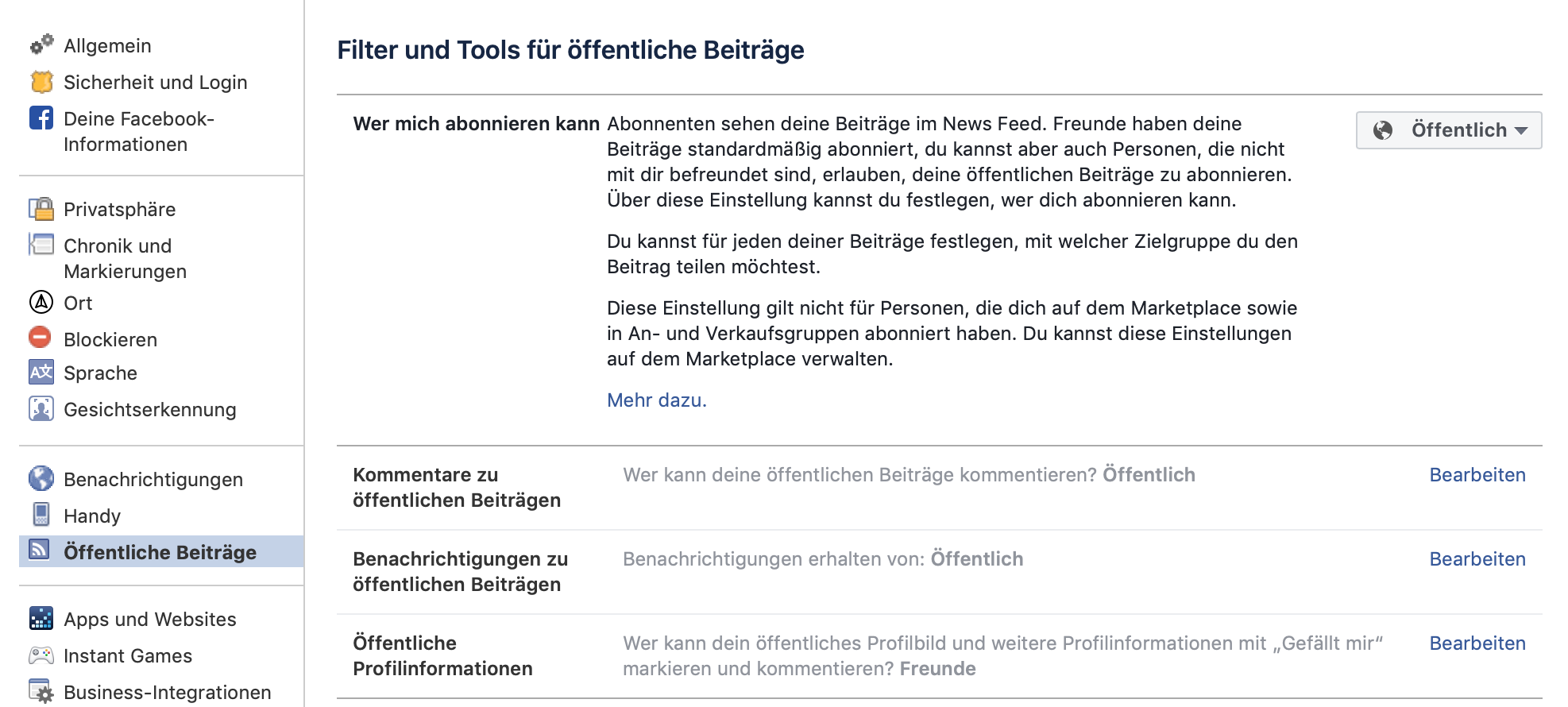The height and width of the screenshot is (707, 1568).
Task: Edit Kommentare zu öffentlichen Beiträgen via Bearbeiten
Action: coord(1477,475)
